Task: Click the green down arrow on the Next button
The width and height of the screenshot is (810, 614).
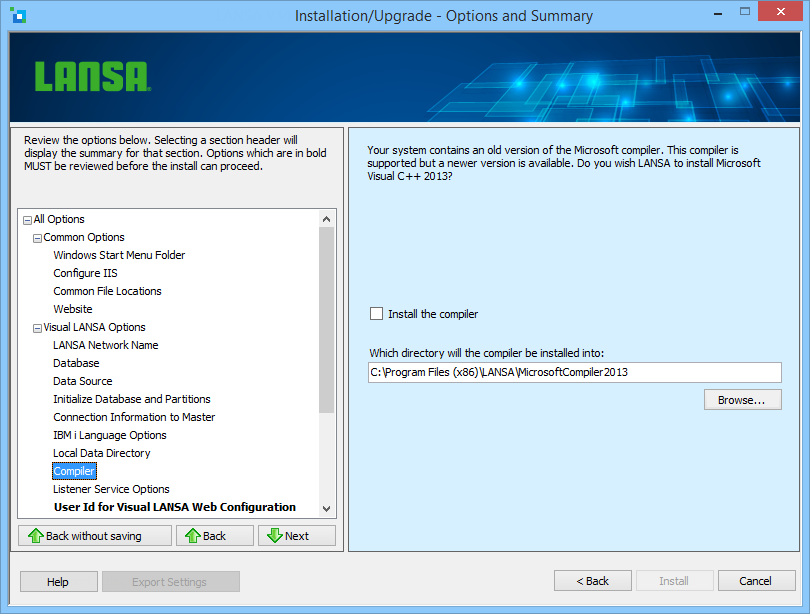Action: coord(275,536)
